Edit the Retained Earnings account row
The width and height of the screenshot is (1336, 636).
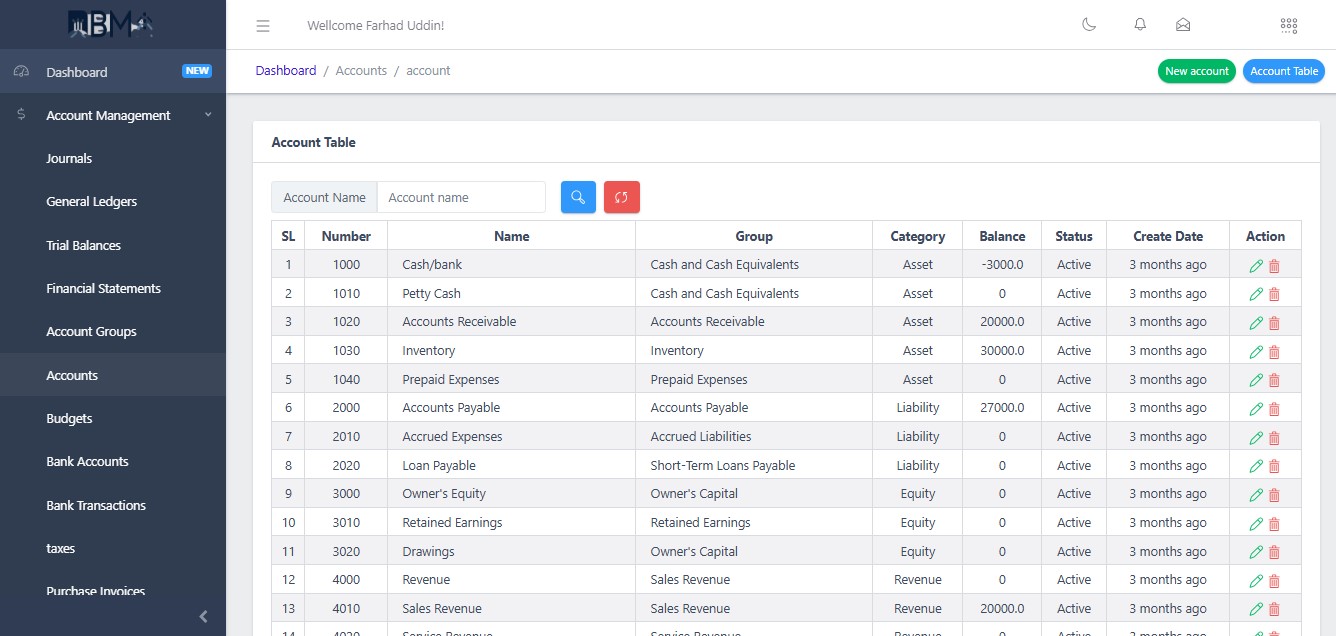coord(1256,524)
